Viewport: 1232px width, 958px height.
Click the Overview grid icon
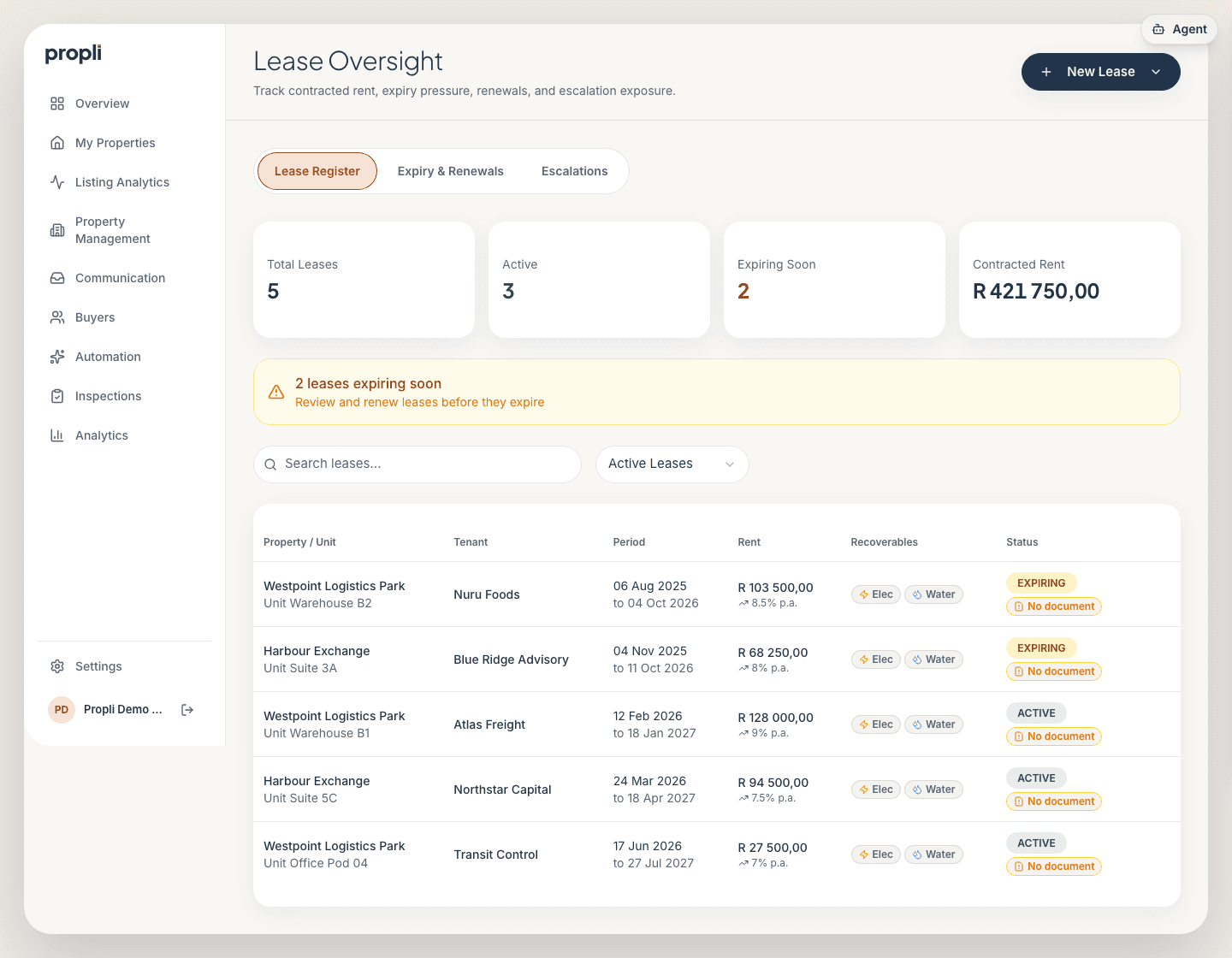click(57, 103)
